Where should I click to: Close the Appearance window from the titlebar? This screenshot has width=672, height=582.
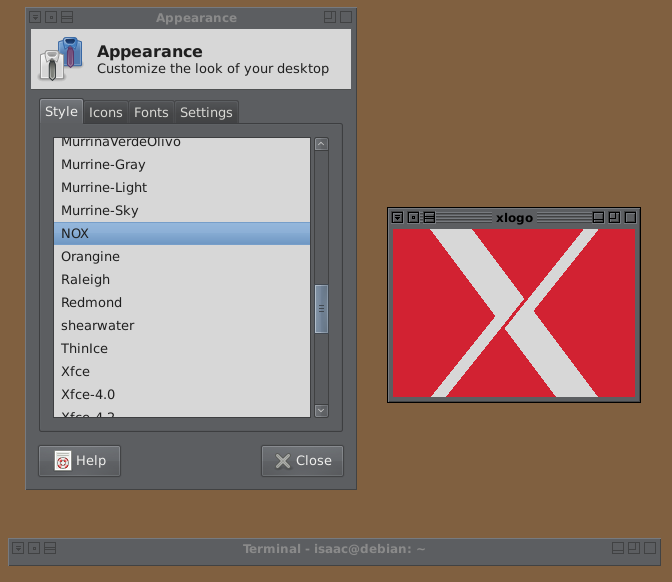click(346, 17)
